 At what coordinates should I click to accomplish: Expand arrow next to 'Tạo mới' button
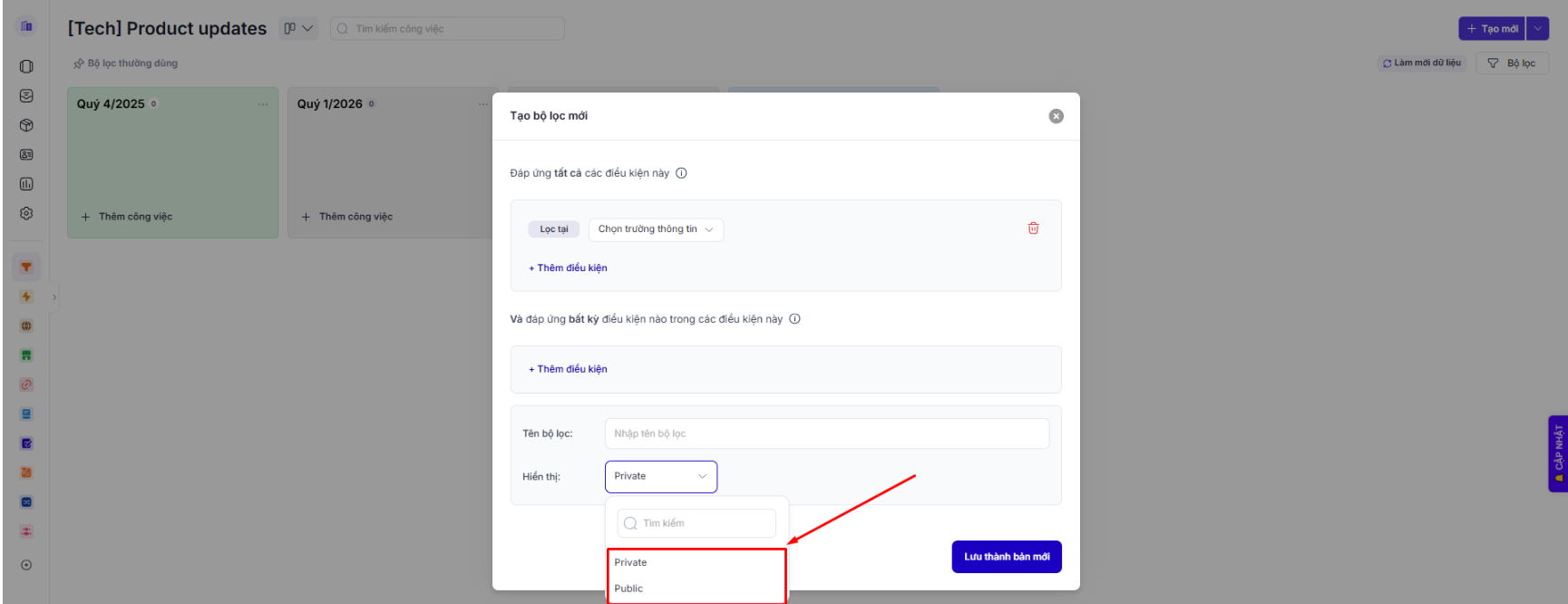(x=1537, y=29)
